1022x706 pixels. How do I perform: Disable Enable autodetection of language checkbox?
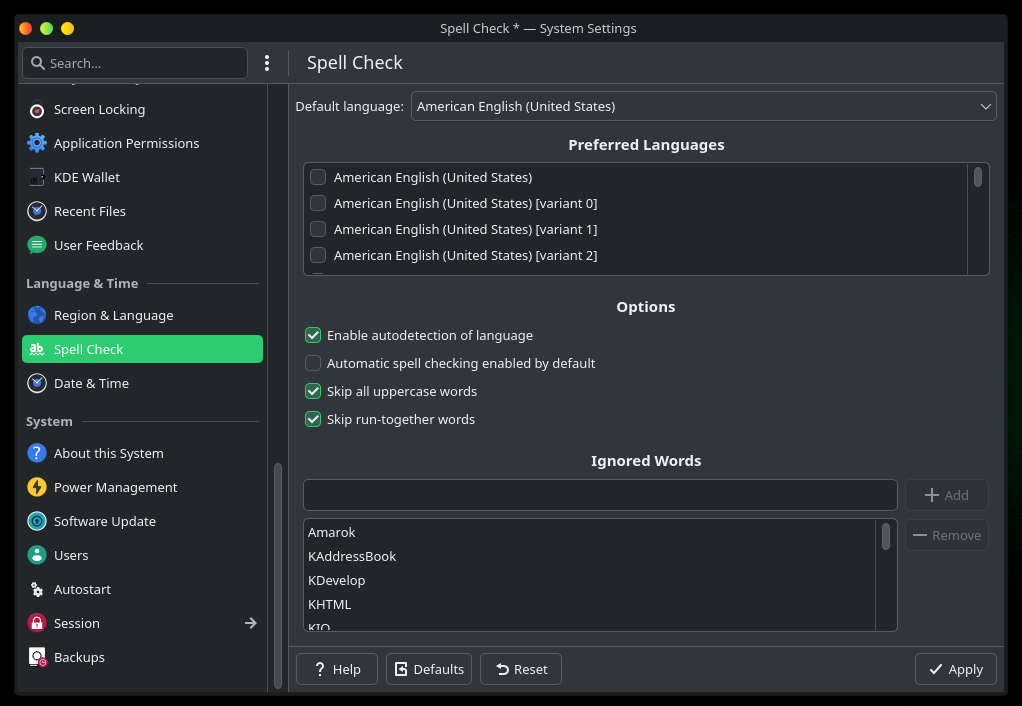[x=313, y=336]
